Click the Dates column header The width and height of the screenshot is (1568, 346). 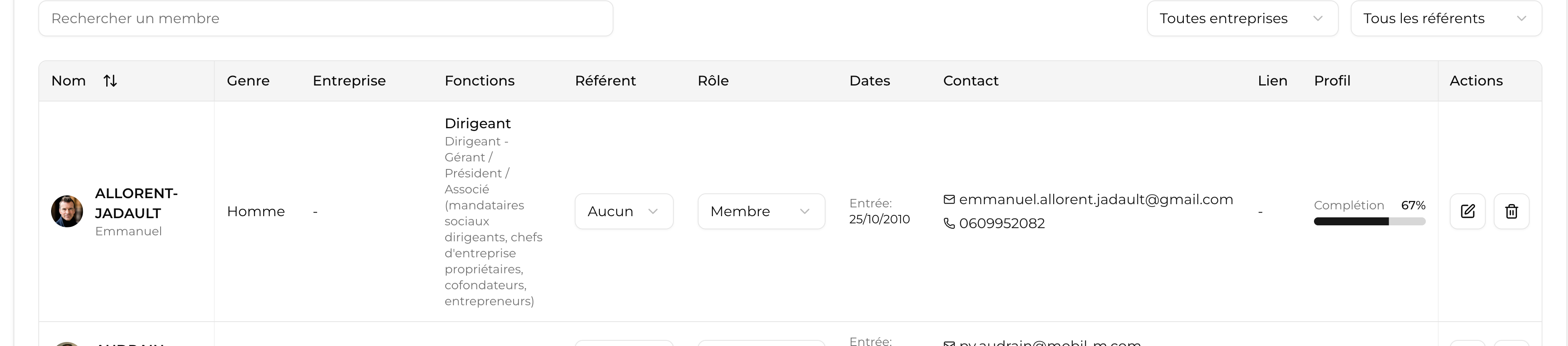869,80
